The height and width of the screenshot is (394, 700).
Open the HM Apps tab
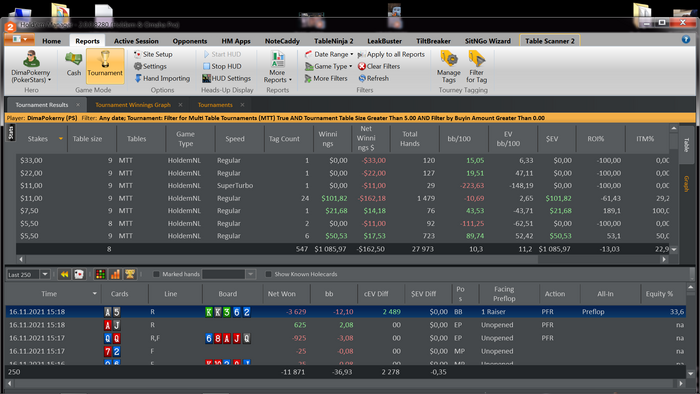pyautogui.click(x=236, y=41)
